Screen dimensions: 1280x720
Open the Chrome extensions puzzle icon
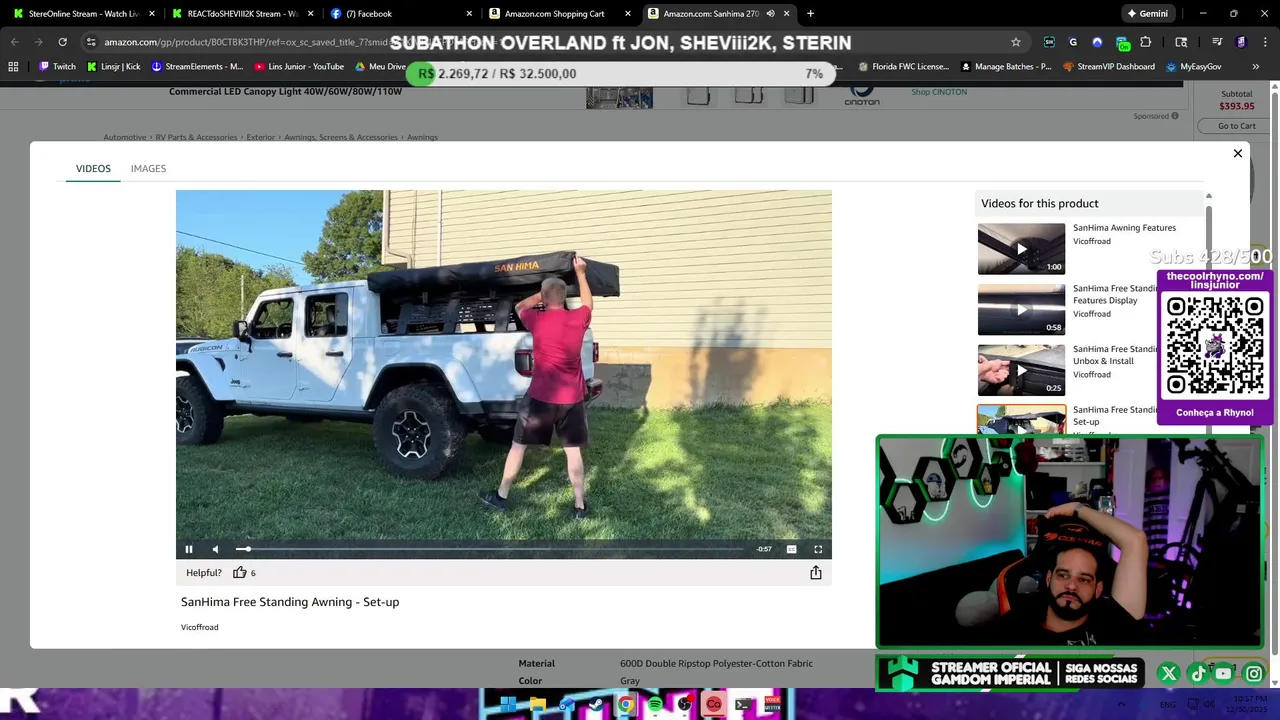pyautogui.click(x=1146, y=42)
